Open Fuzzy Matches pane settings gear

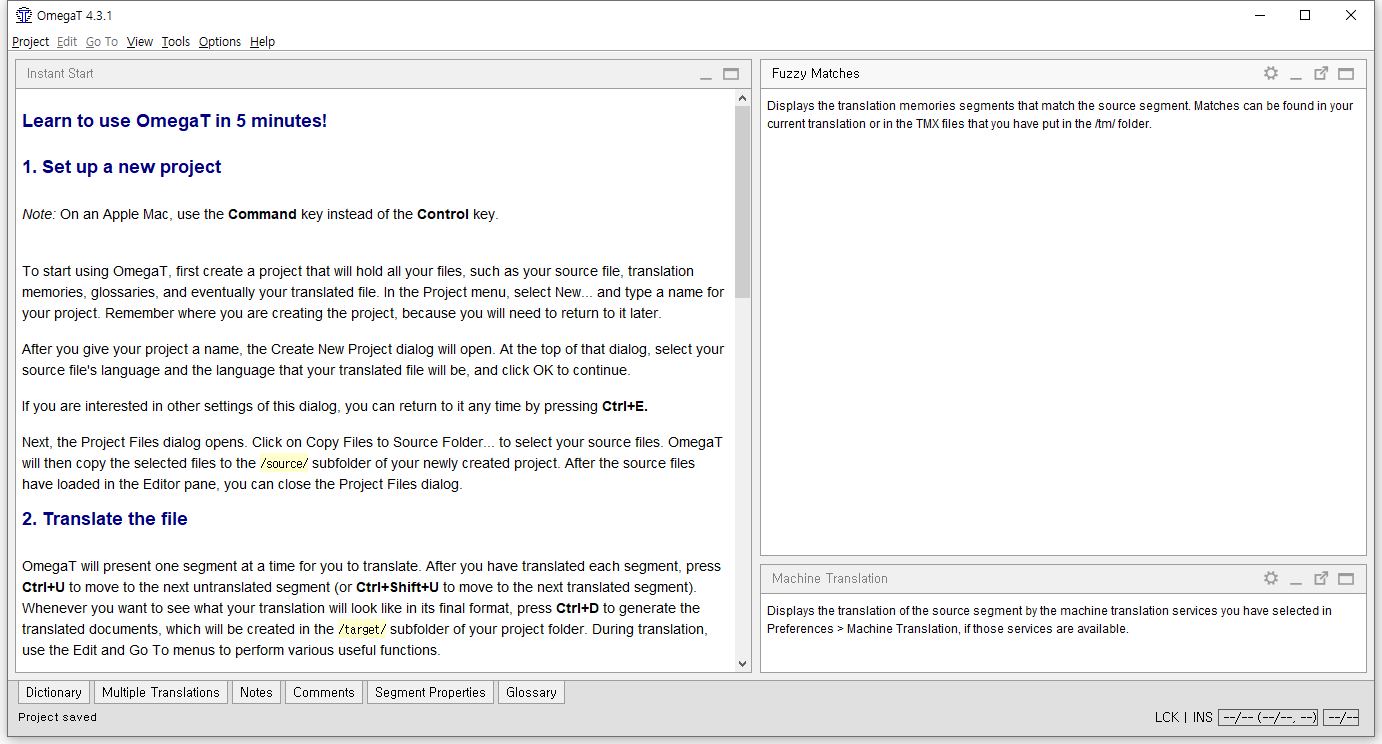[1270, 73]
